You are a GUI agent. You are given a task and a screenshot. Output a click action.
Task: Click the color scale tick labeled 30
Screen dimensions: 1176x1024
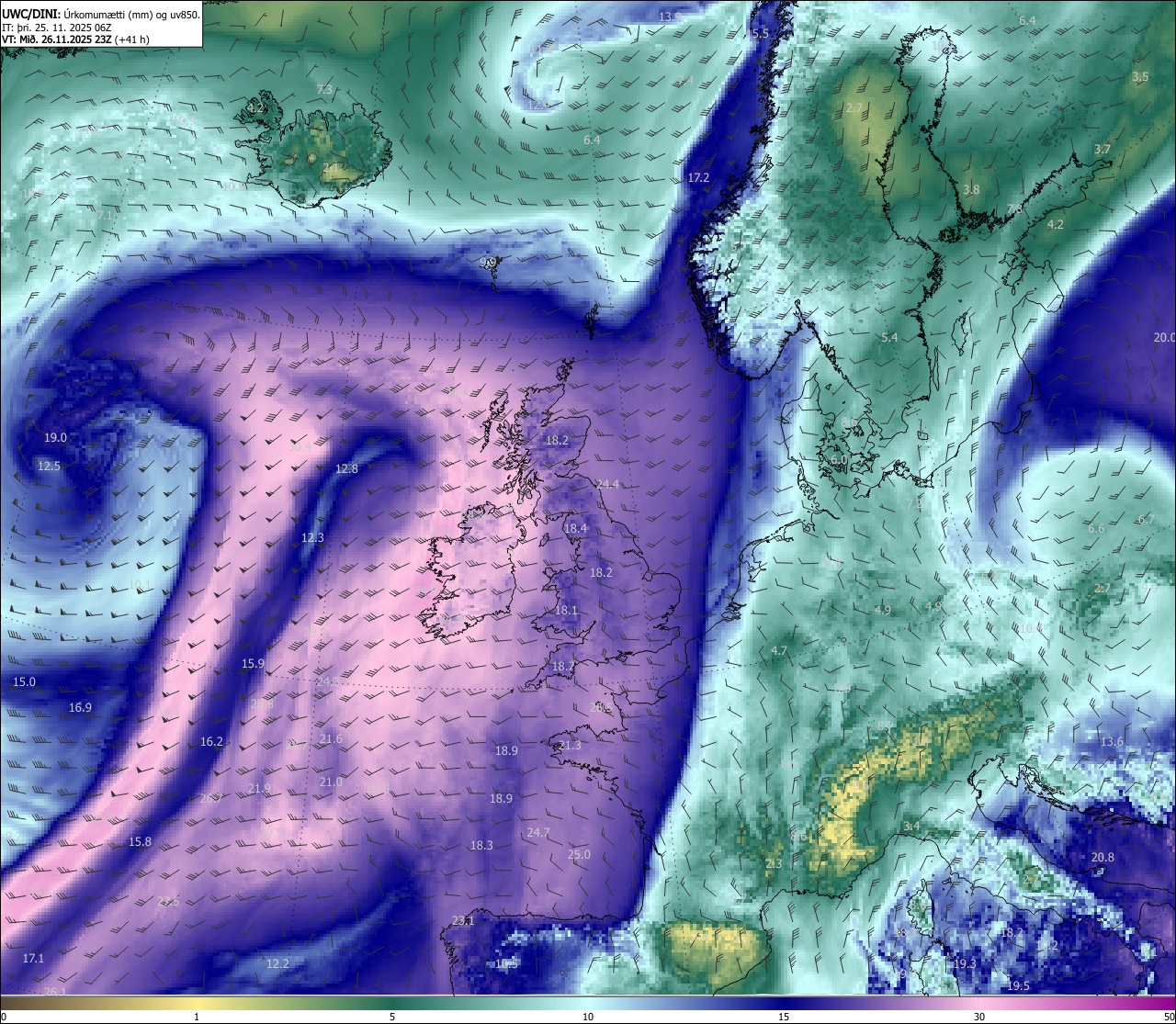click(x=980, y=1017)
